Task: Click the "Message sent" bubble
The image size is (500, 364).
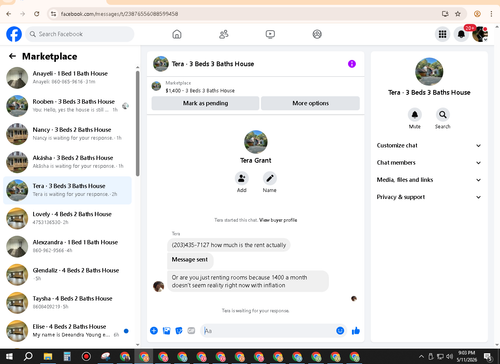Action: coord(190,260)
